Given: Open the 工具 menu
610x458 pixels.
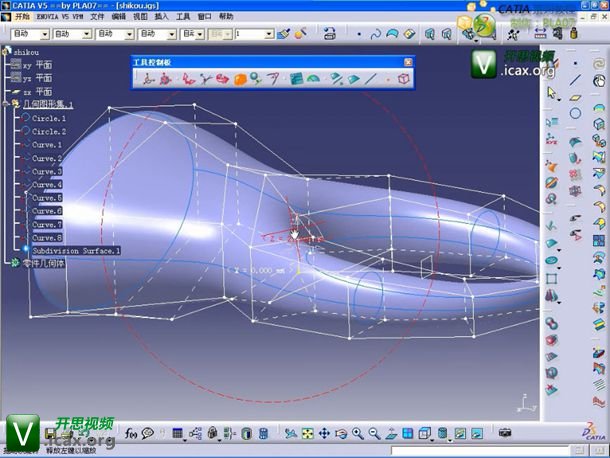Looking at the screenshot, I should [x=183, y=17].
